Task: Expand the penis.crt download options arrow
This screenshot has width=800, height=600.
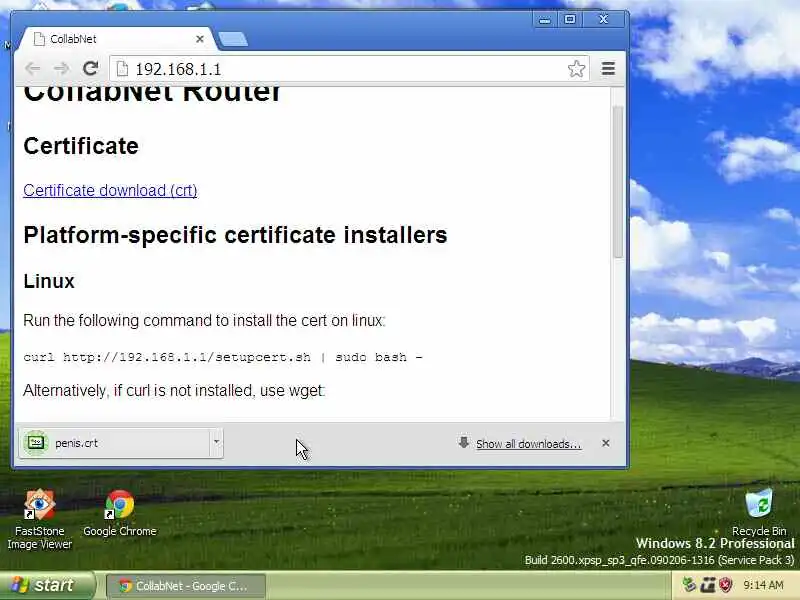Action: (x=216, y=442)
